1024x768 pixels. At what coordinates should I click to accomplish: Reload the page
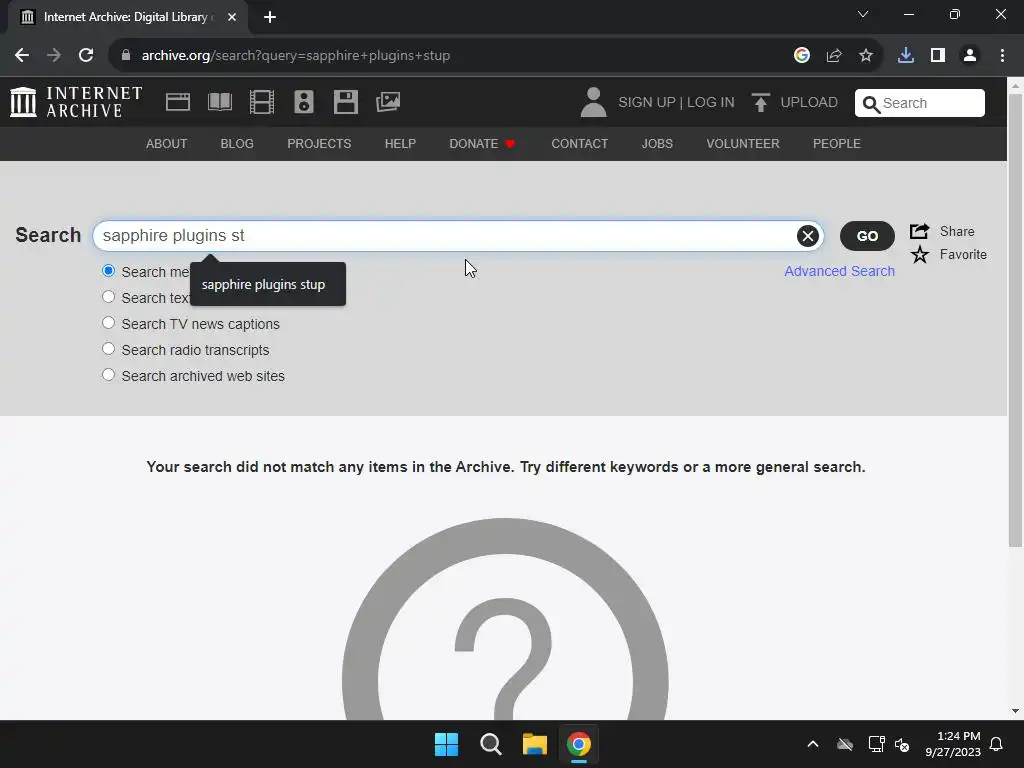86,56
